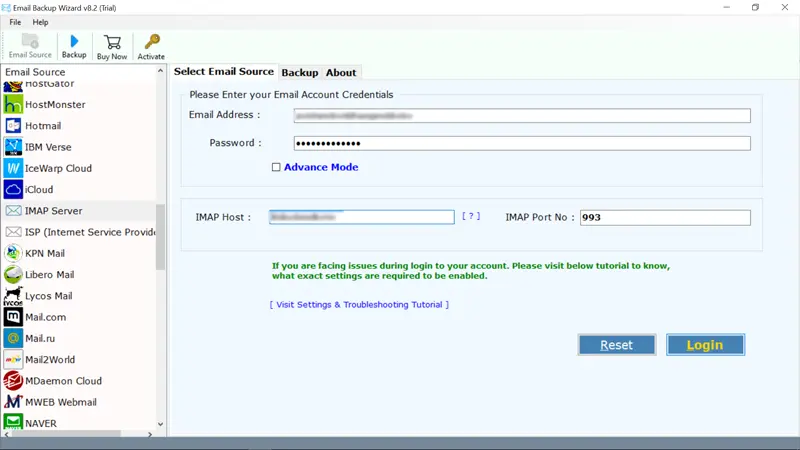This screenshot has width=800, height=450.
Task: Click the IMAP Host help [?] link
Action: pos(471,216)
